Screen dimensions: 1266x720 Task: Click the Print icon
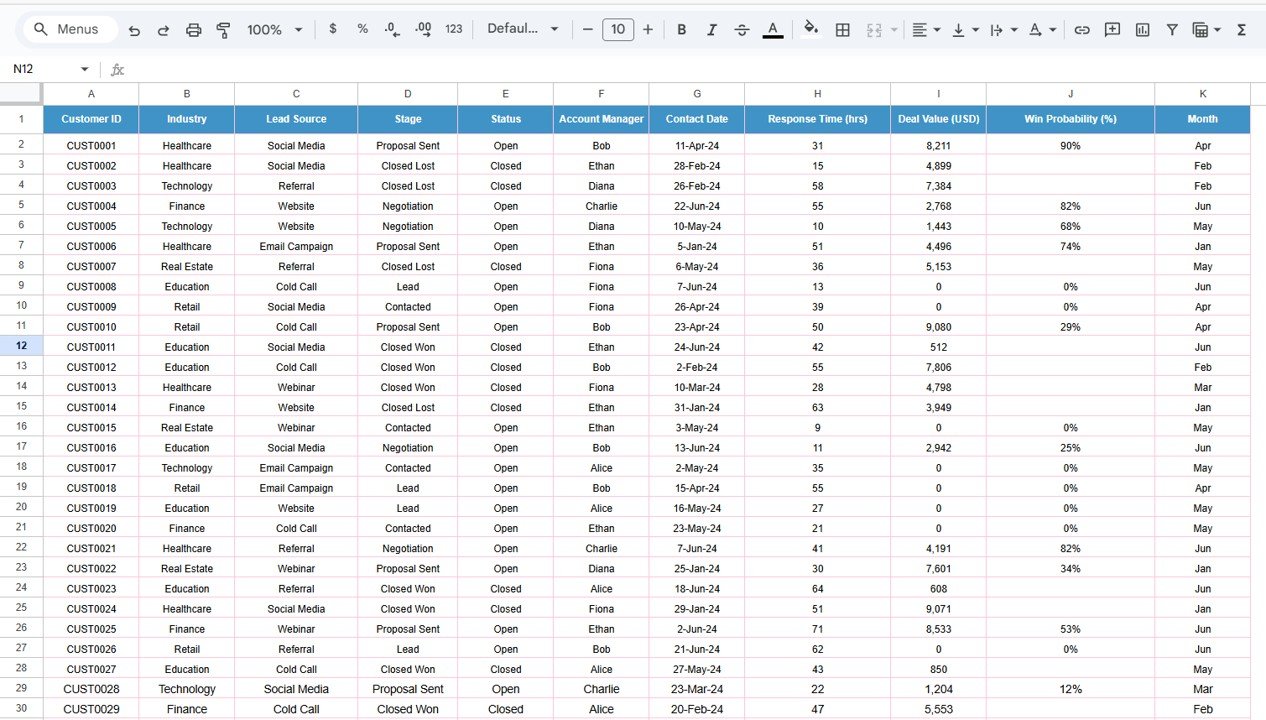[194, 30]
